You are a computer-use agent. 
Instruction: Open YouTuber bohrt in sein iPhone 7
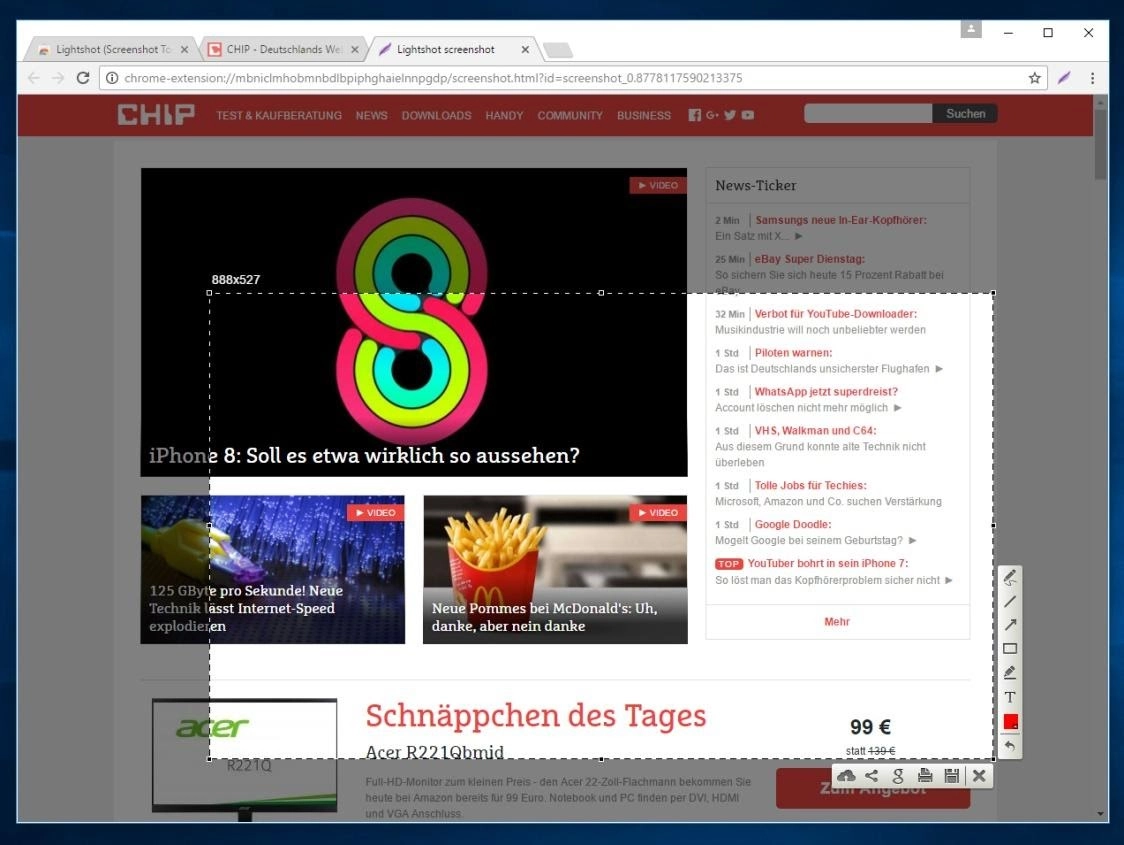(x=828, y=563)
